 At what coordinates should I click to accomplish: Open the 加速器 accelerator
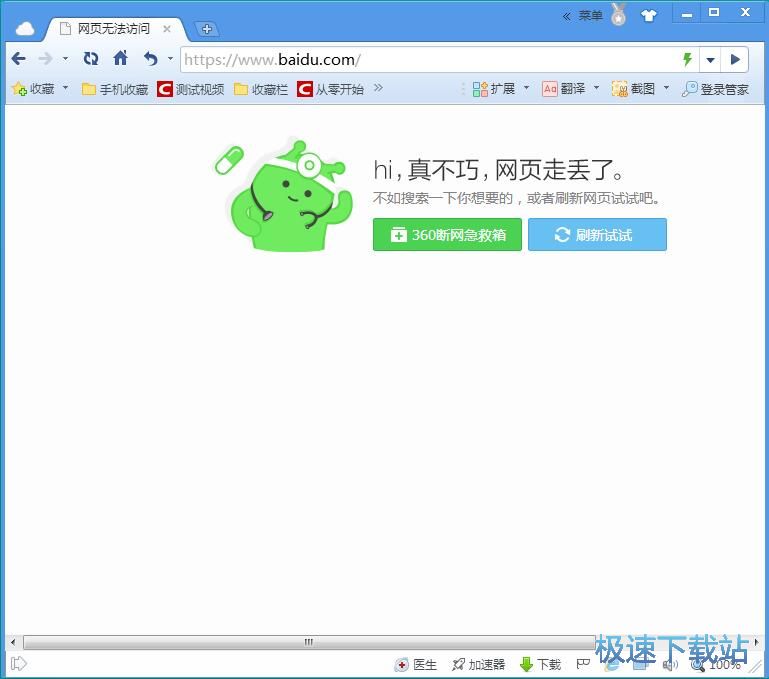[479, 665]
